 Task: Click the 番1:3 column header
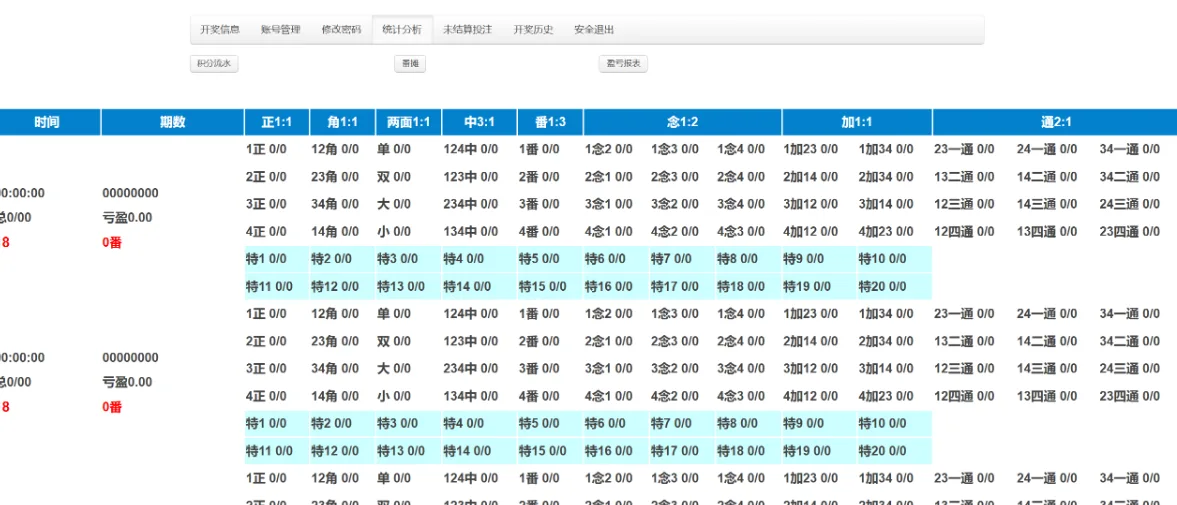click(550, 123)
